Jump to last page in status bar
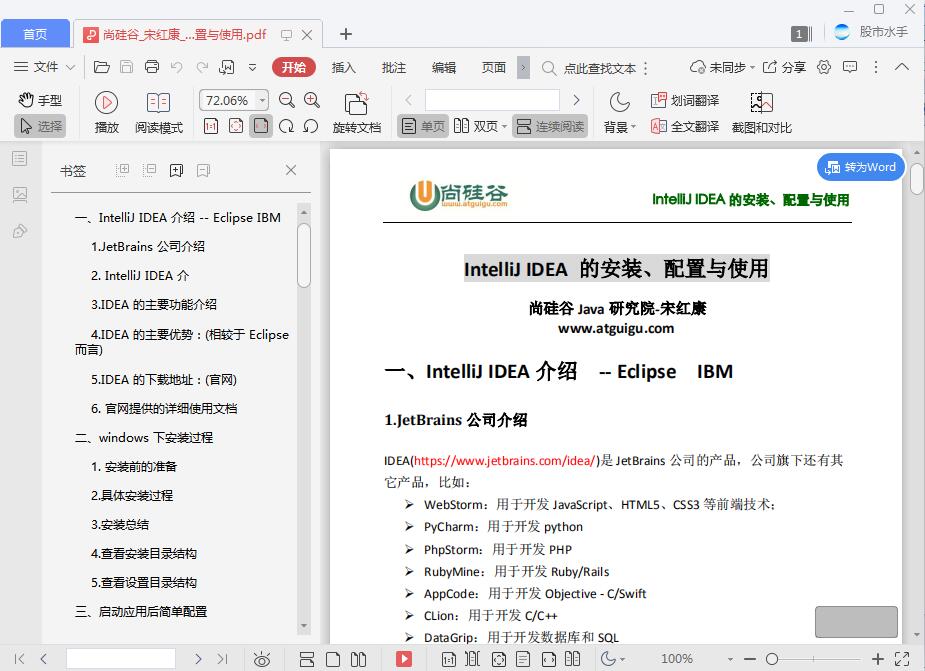The width and height of the screenshot is (925, 671). (x=222, y=659)
